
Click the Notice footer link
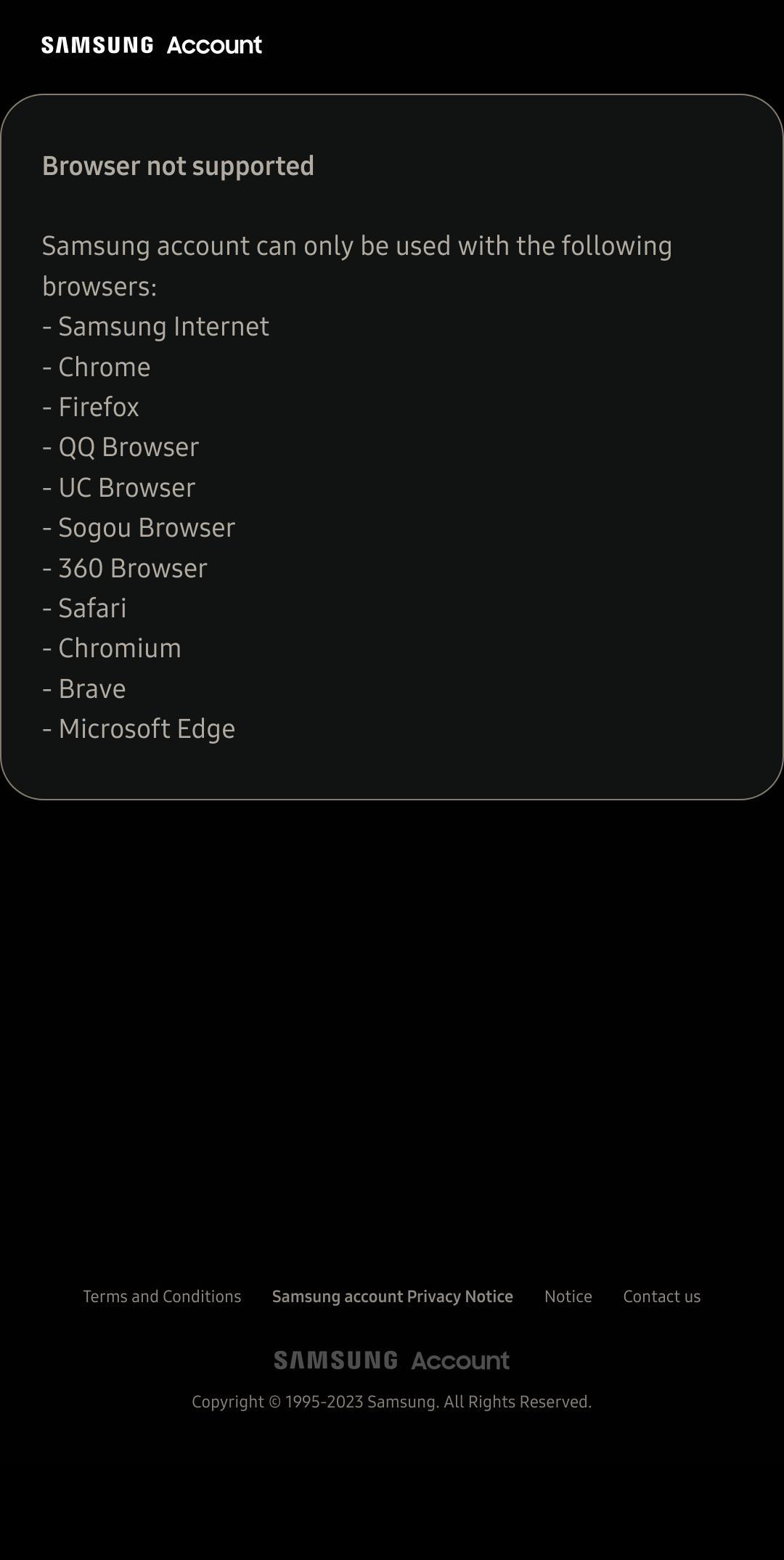[x=567, y=1296]
